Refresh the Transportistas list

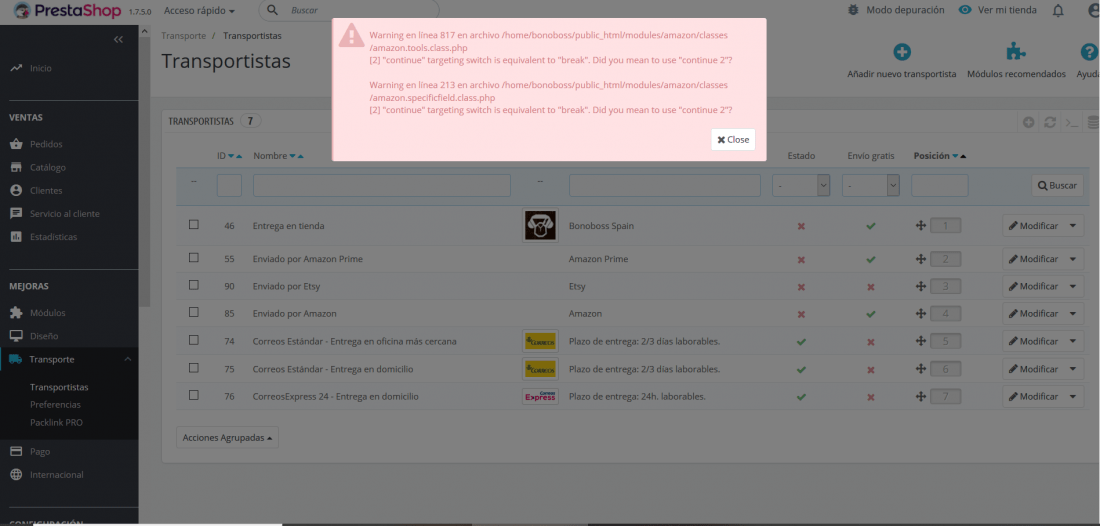click(x=1050, y=122)
